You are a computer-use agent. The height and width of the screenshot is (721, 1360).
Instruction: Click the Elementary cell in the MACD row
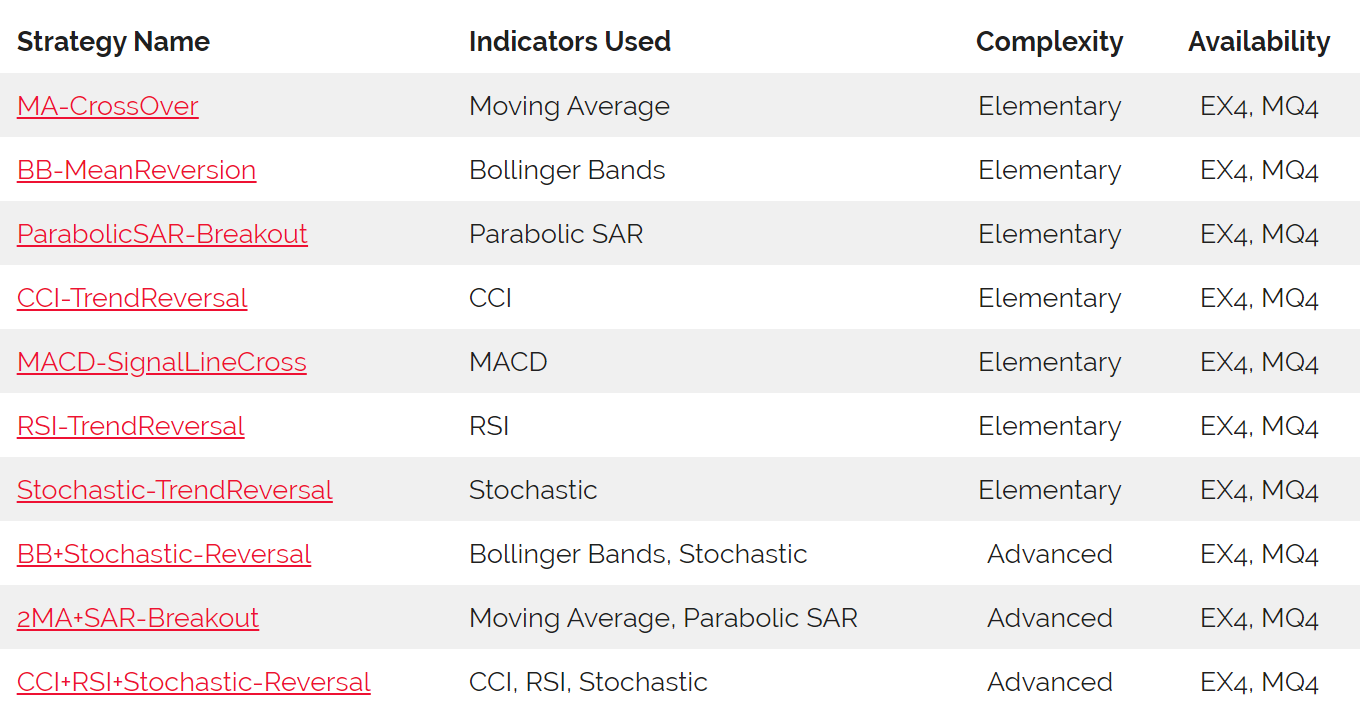point(1050,362)
